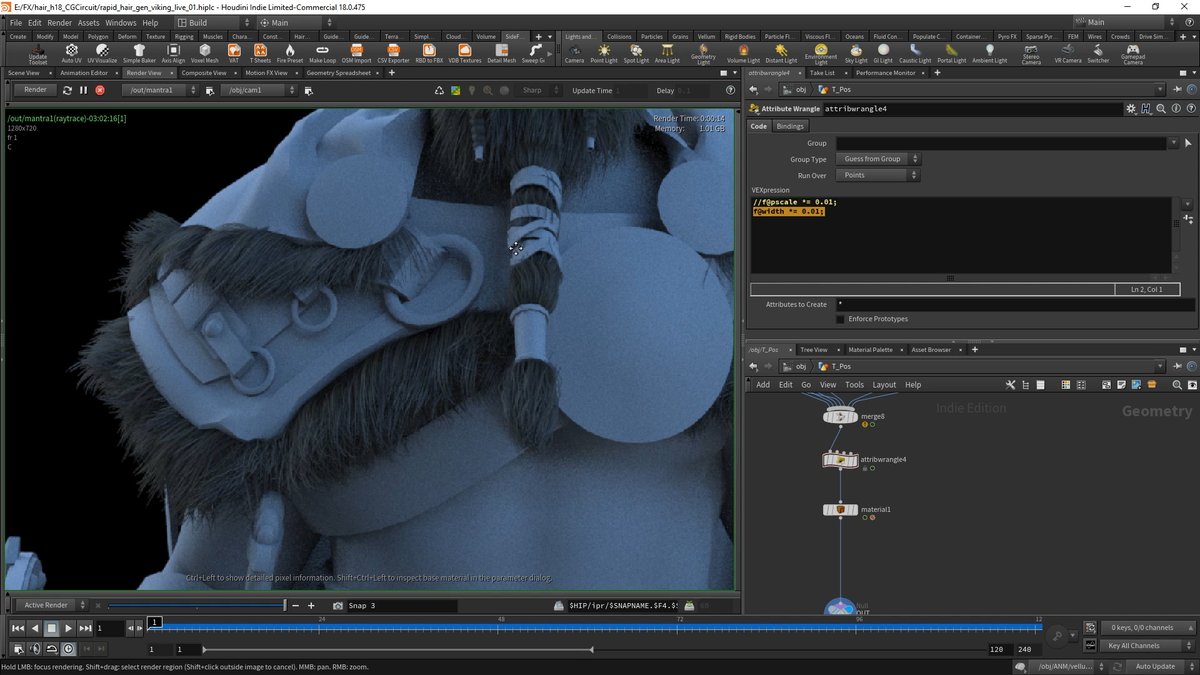Image resolution: width=1200 pixels, height=675 pixels.
Task: Open network editor Layout menu
Action: coord(884,384)
